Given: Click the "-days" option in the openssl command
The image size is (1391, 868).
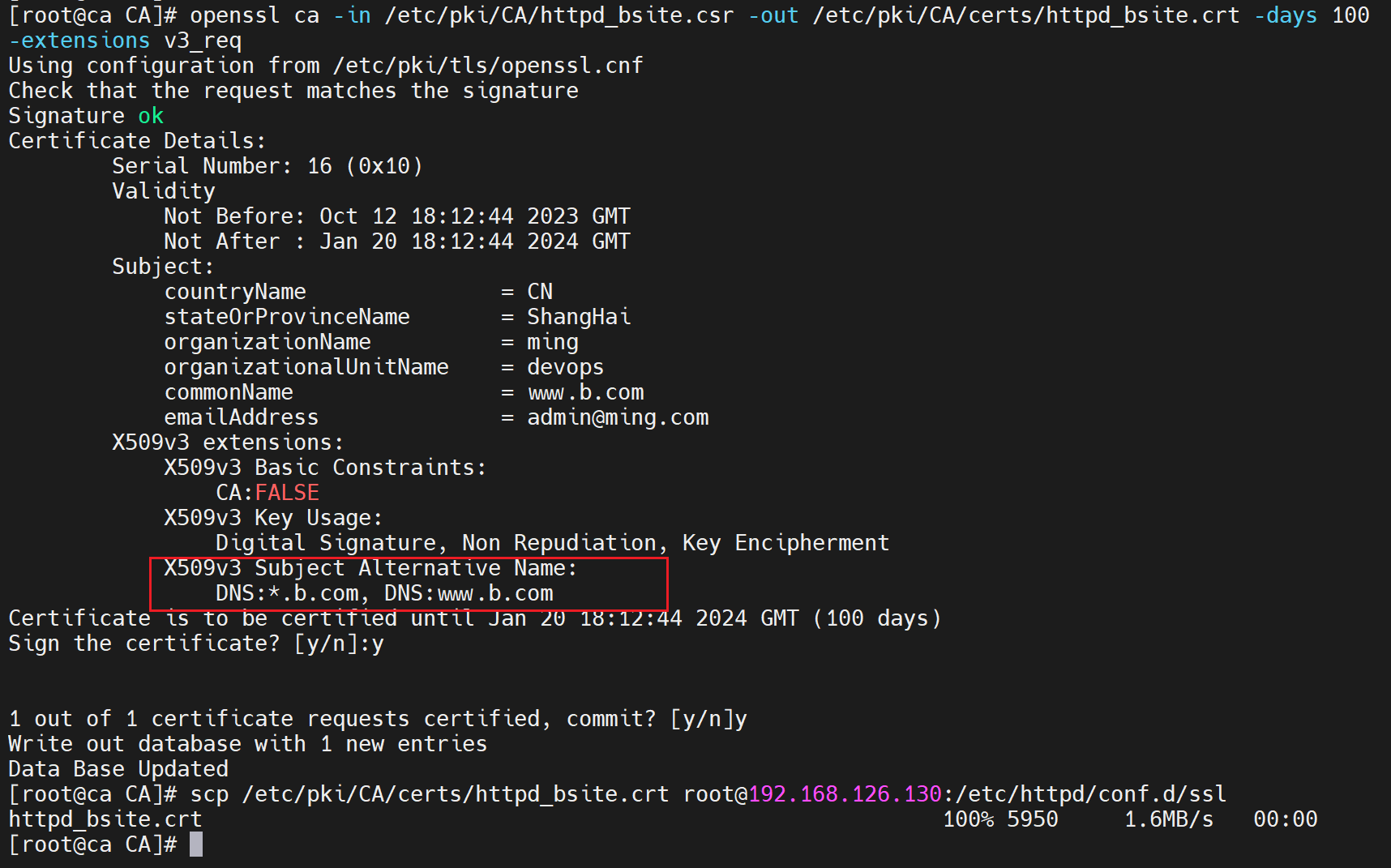Looking at the screenshot, I should click(x=1286, y=15).
